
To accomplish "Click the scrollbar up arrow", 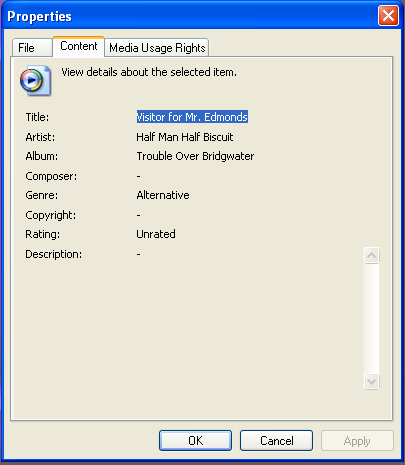I will pyautogui.click(x=371, y=256).
